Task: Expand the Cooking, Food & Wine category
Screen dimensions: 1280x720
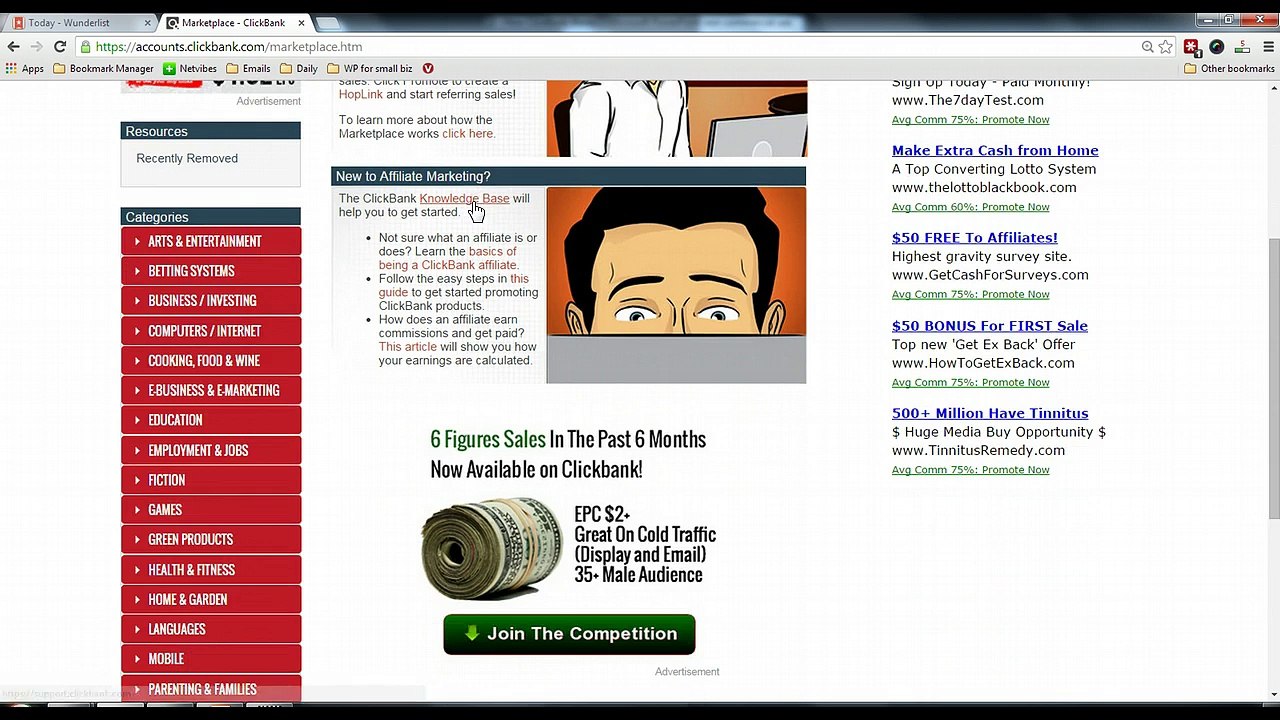Action: (x=211, y=361)
